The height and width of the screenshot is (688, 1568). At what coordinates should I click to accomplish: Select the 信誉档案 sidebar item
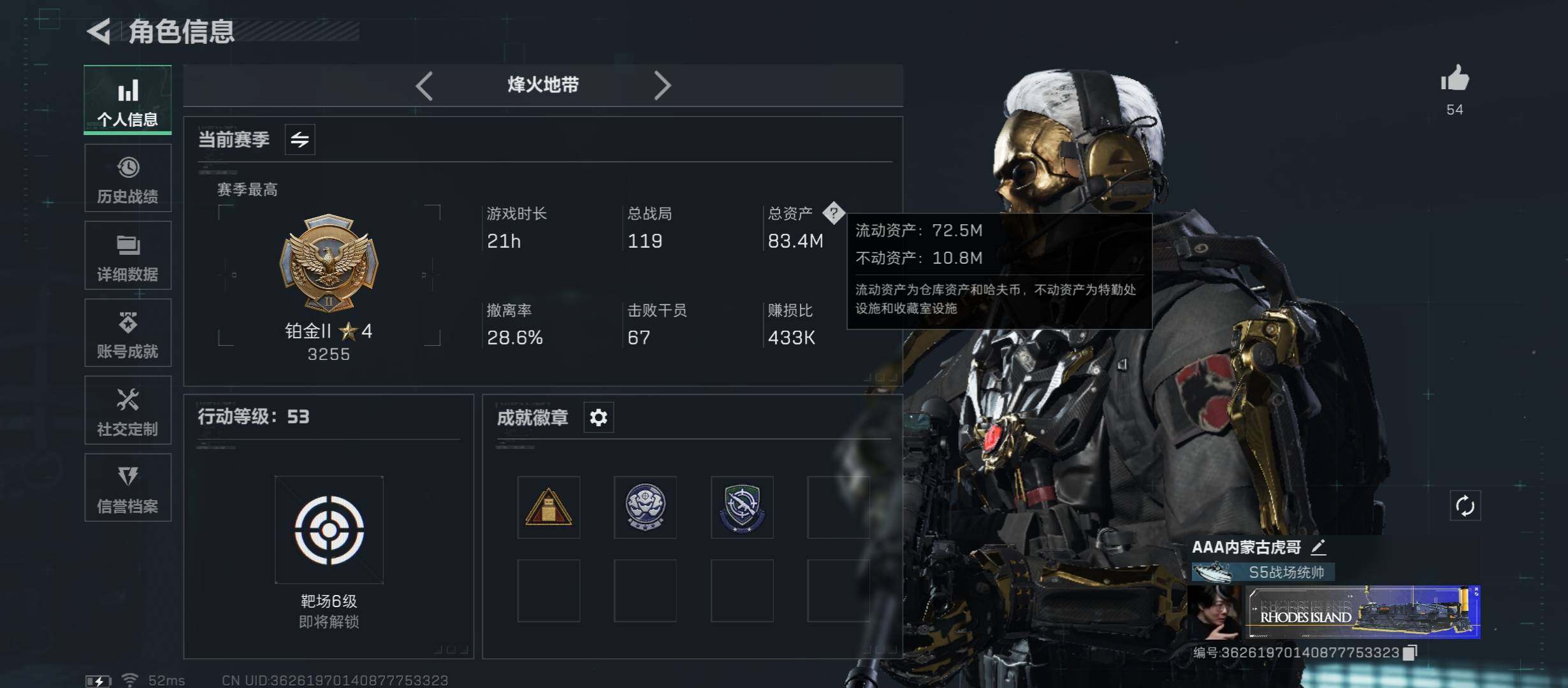pos(127,487)
